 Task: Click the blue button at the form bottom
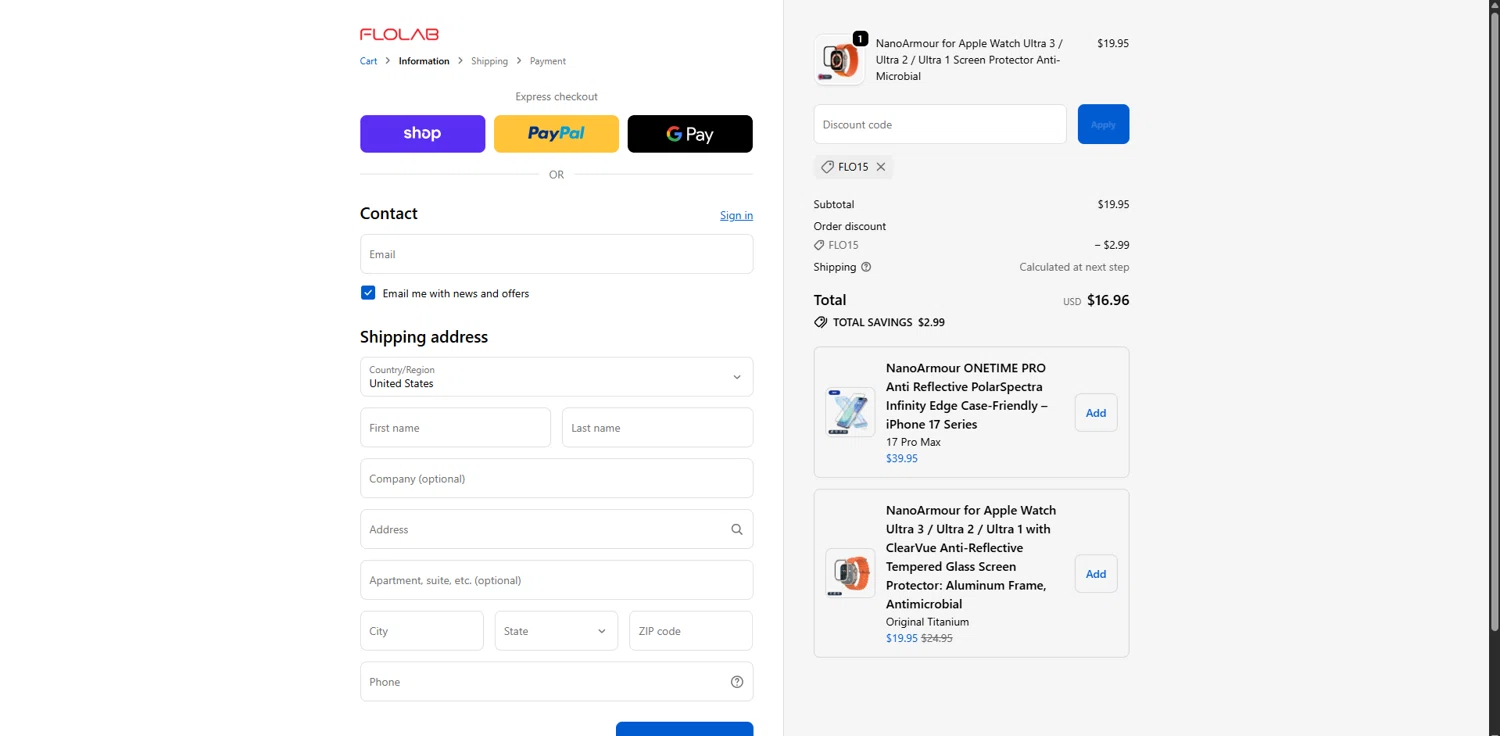684,729
